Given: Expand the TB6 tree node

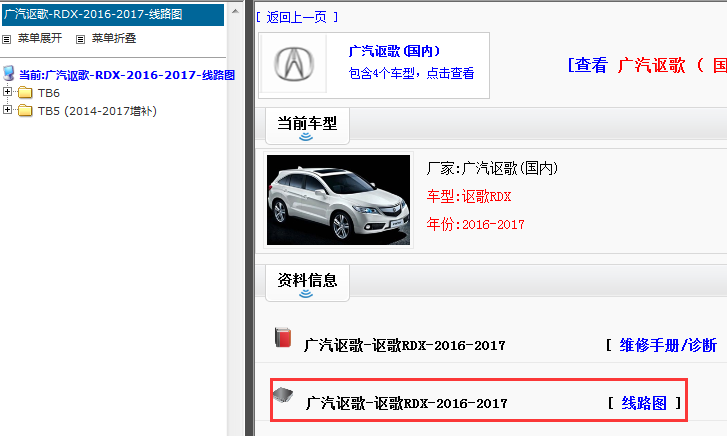Looking at the screenshot, I should click(7, 92).
